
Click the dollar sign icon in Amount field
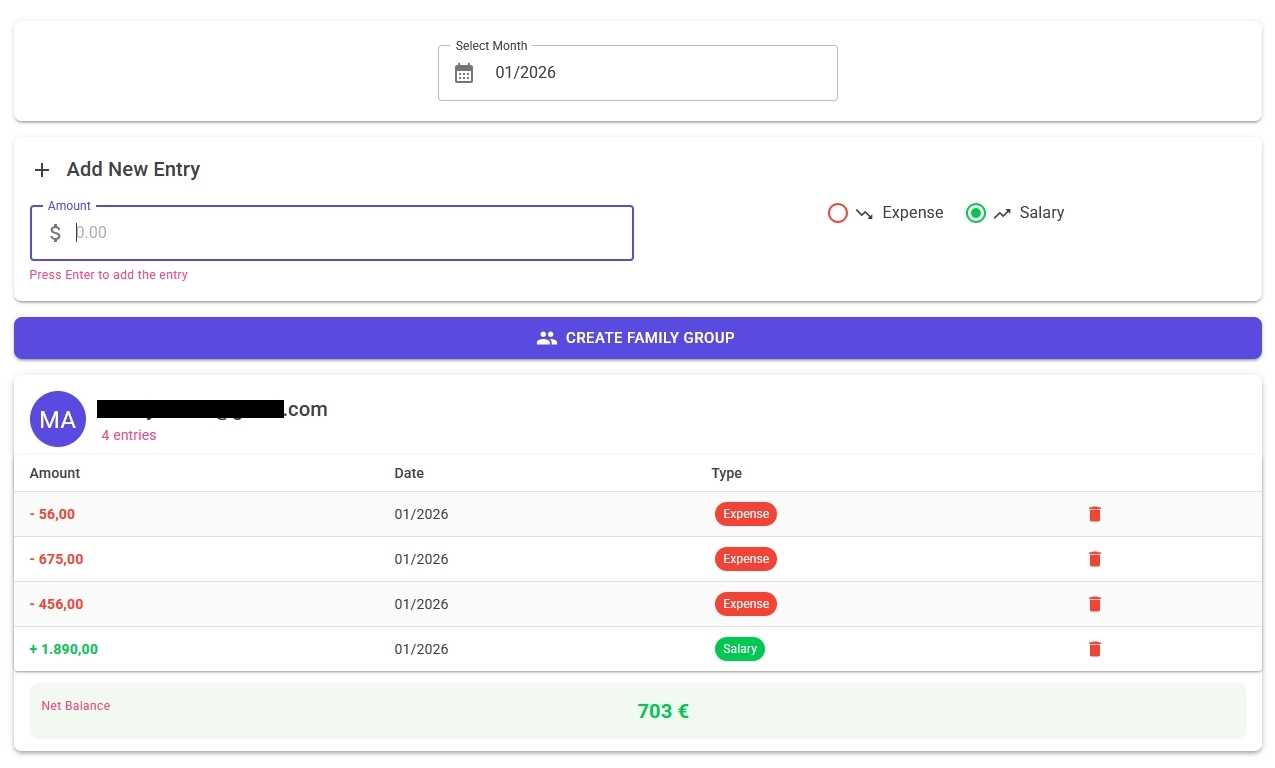tap(55, 233)
